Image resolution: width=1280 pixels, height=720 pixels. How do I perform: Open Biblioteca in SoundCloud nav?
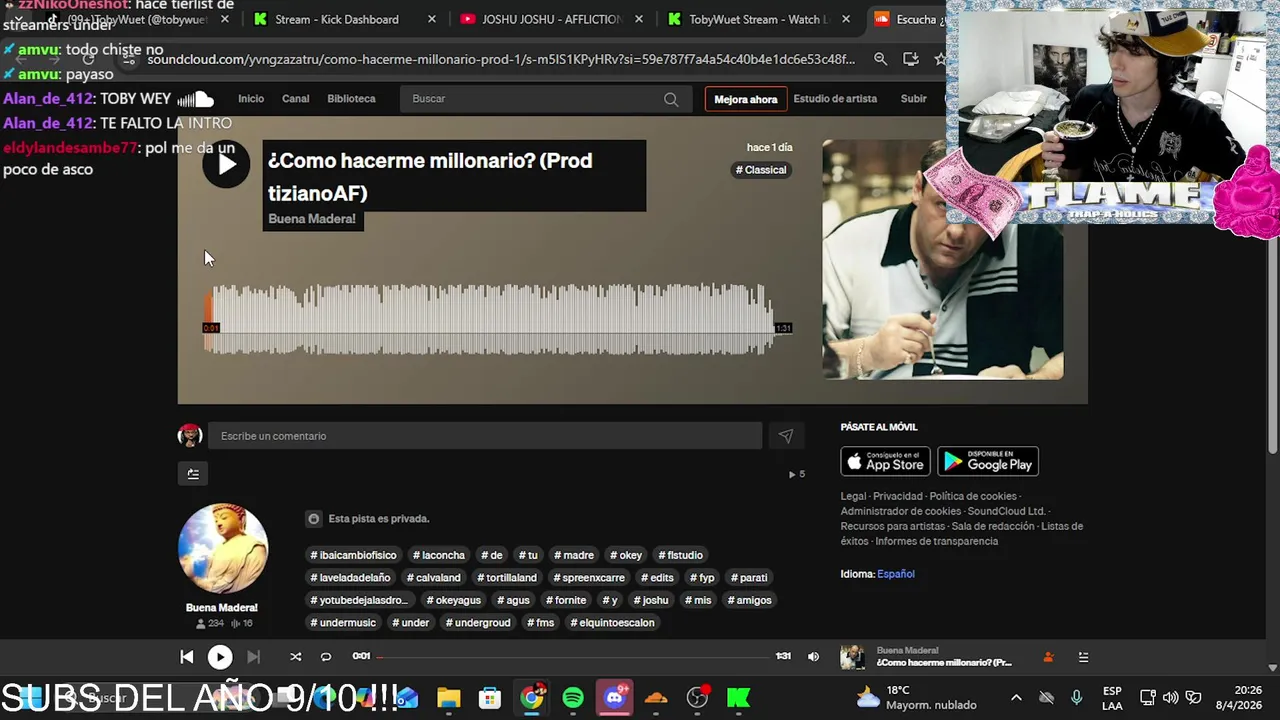(x=352, y=99)
